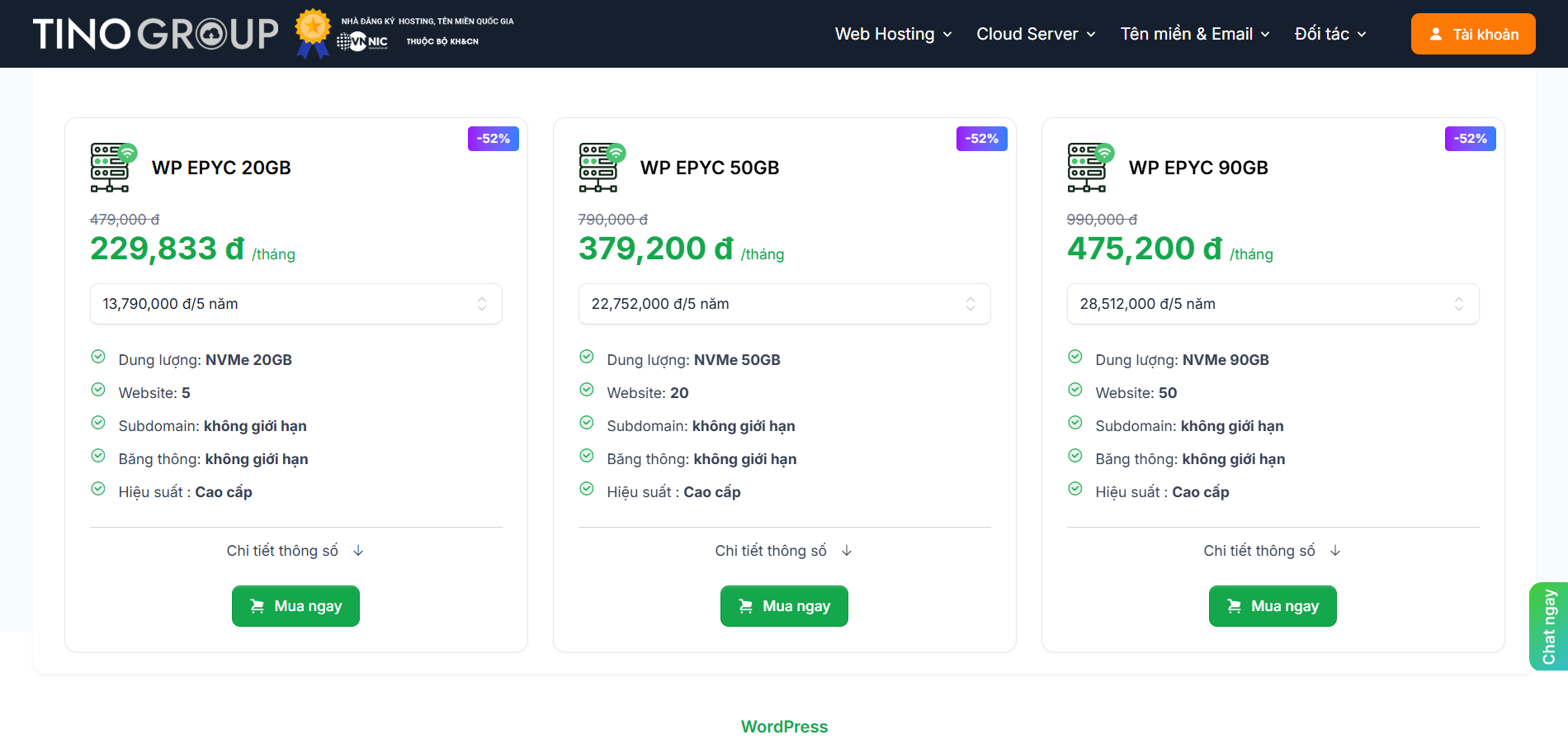Open the Cloud Server menu
This screenshot has width=1568, height=749.
[x=1036, y=34]
